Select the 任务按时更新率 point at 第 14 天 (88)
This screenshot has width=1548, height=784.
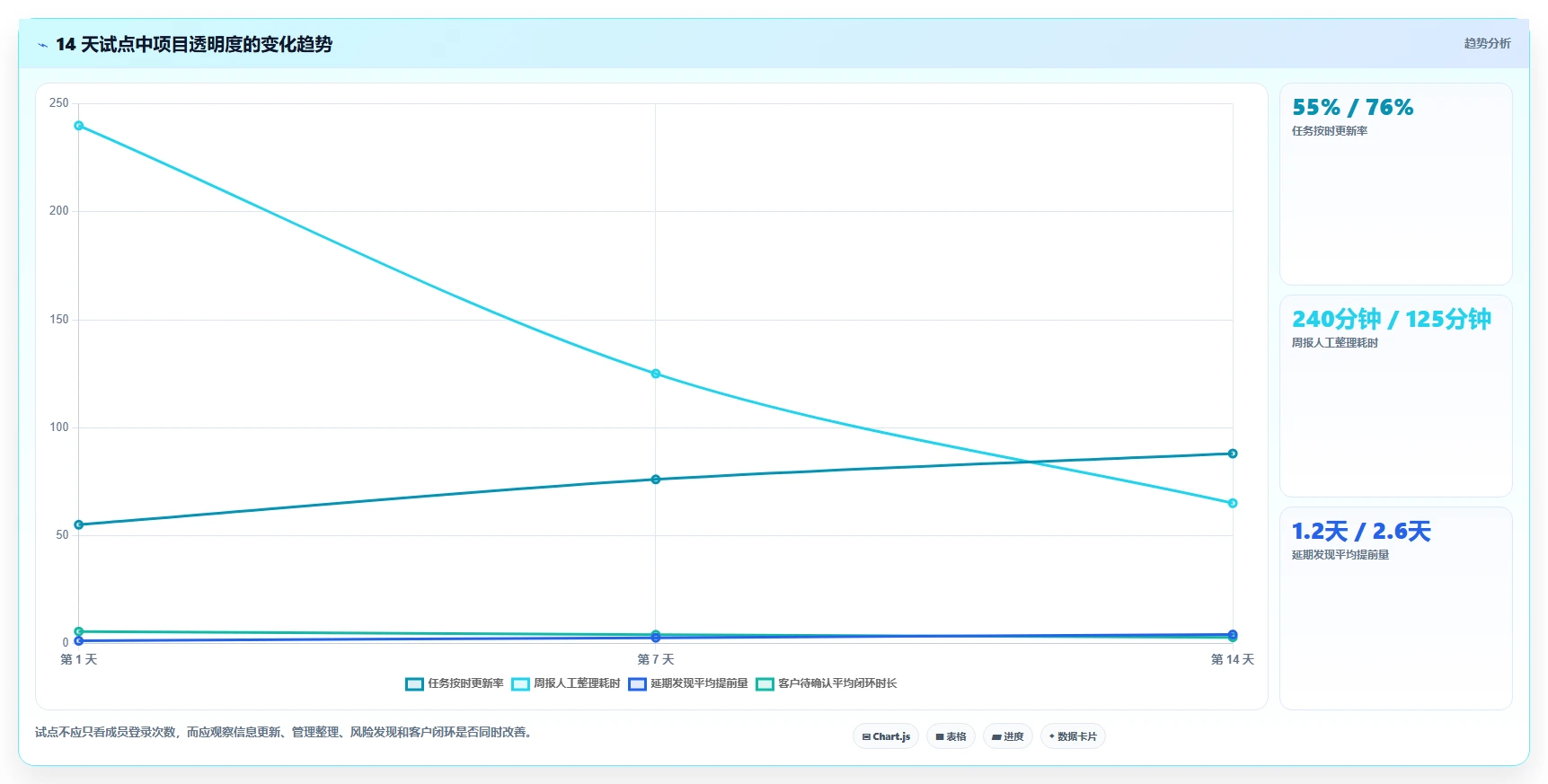1233,454
